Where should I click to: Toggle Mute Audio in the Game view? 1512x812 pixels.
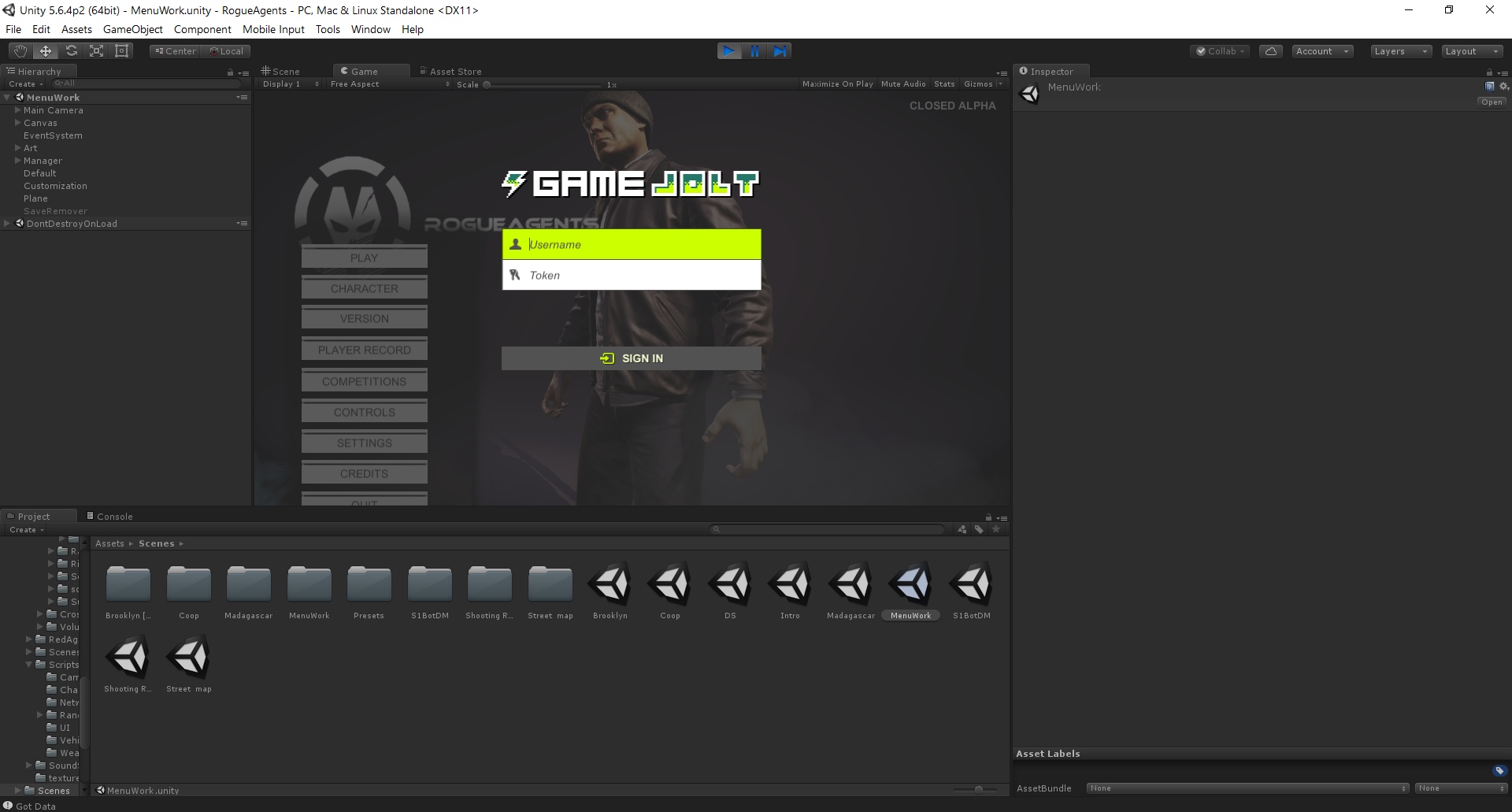click(x=902, y=83)
